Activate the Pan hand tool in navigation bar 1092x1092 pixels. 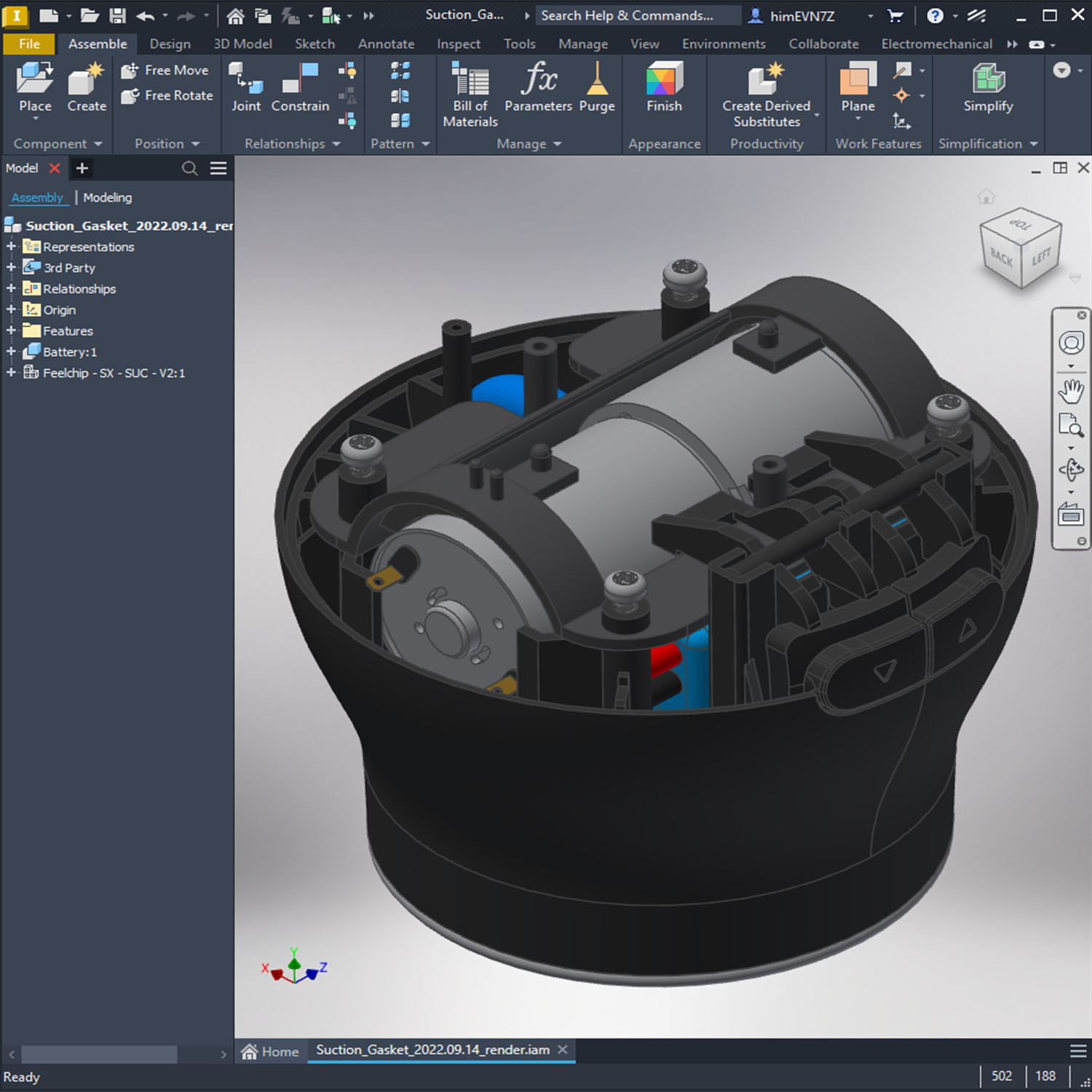1071,391
